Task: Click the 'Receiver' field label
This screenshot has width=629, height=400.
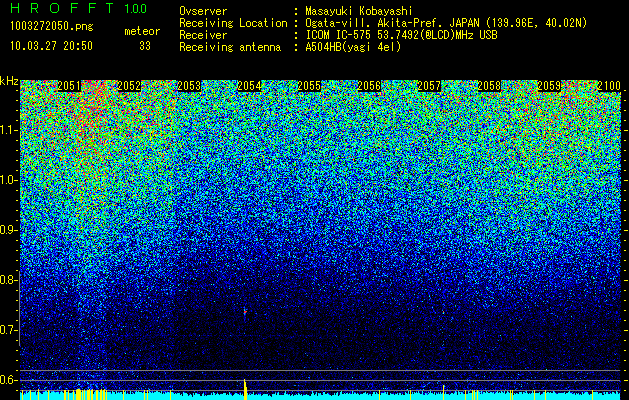Action: (203, 35)
